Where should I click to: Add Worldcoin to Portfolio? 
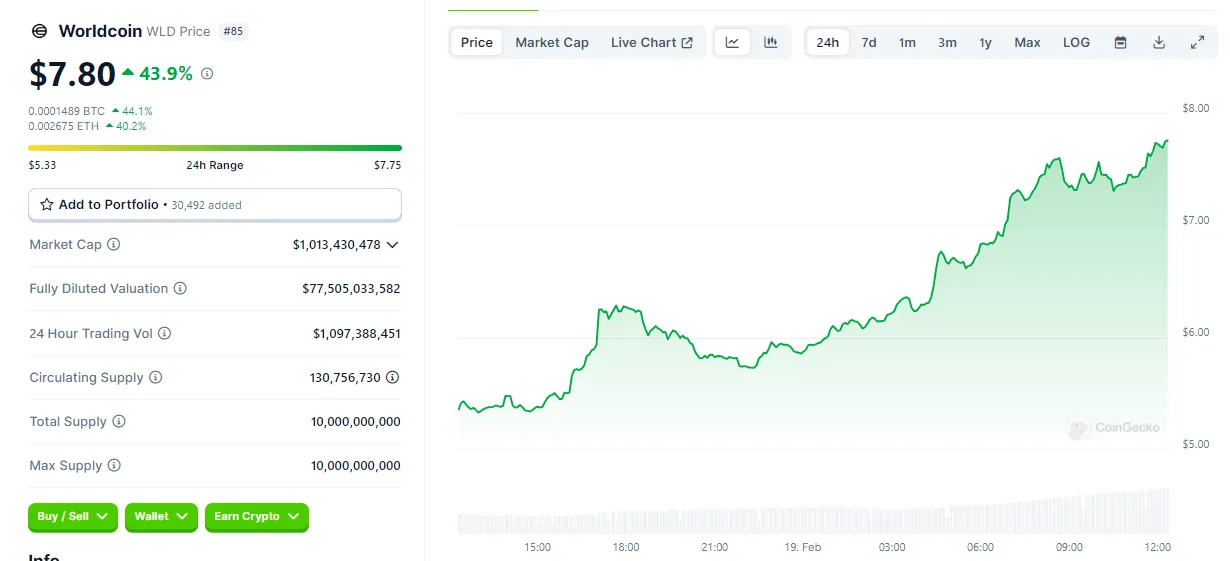(214, 204)
